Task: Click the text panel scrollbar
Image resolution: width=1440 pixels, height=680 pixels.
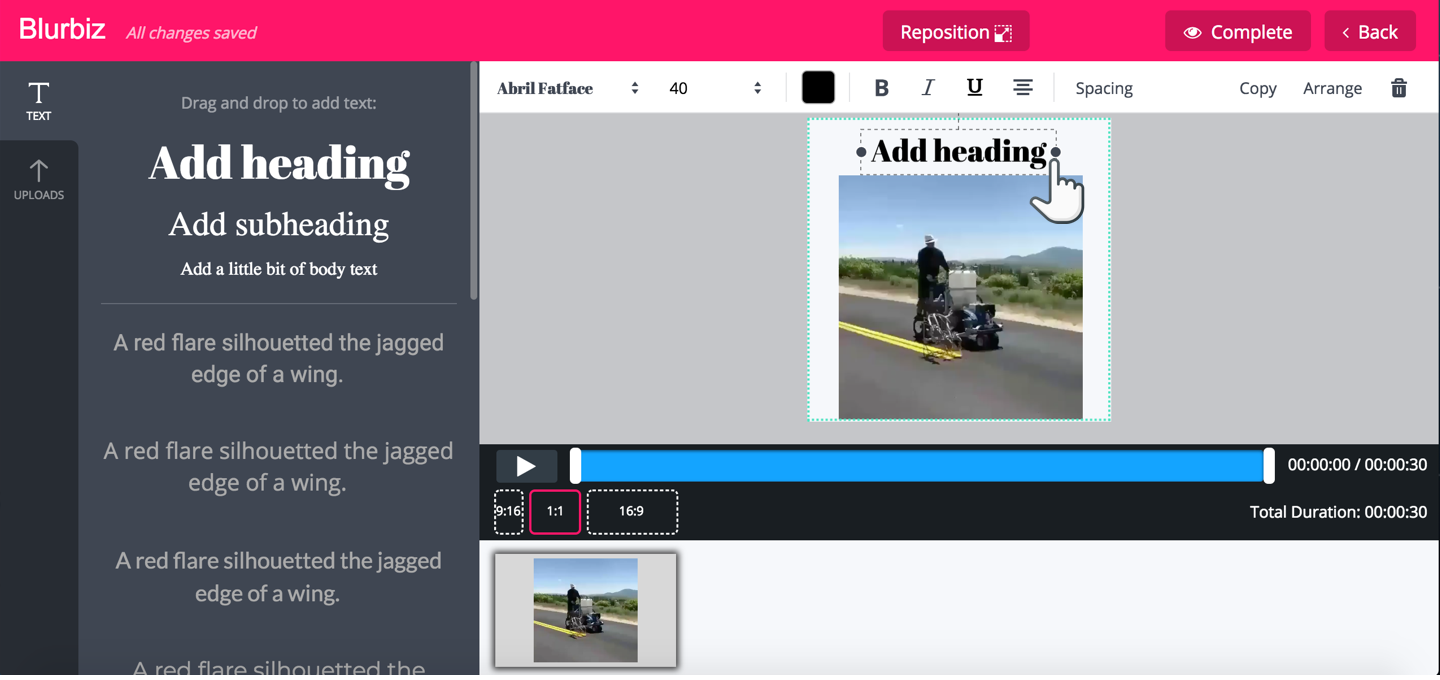Action: pyautogui.click(x=474, y=182)
